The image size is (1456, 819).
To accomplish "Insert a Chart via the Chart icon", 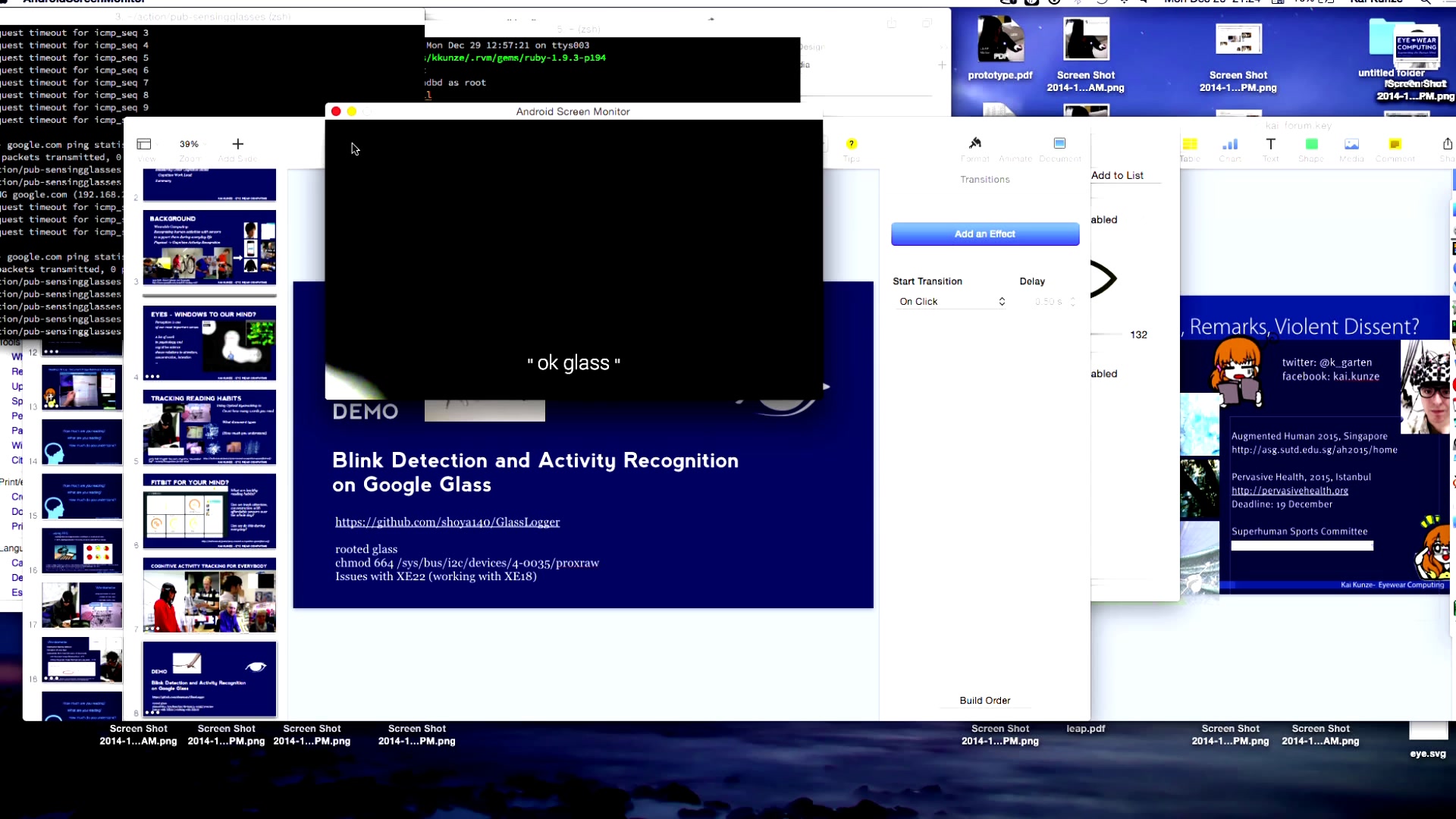I will point(1230,144).
